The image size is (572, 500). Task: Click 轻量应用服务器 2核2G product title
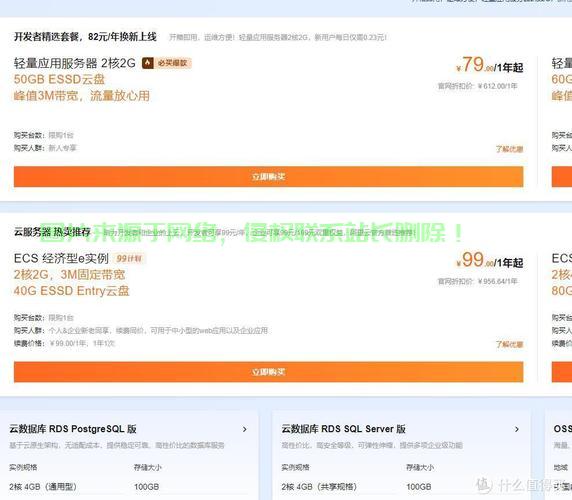click(x=75, y=63)
